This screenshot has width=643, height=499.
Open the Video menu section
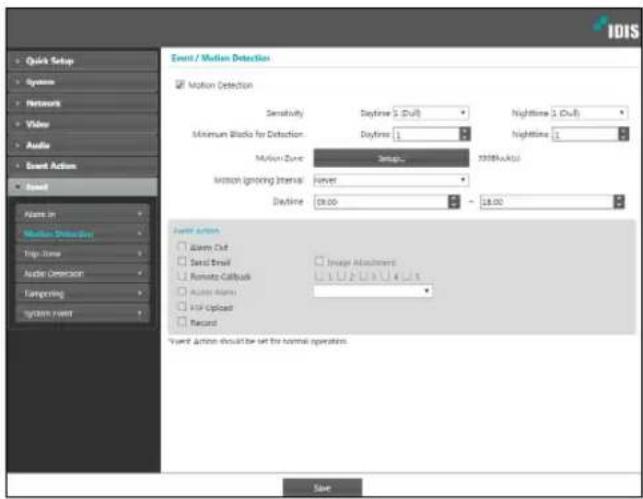coord(82,124)
